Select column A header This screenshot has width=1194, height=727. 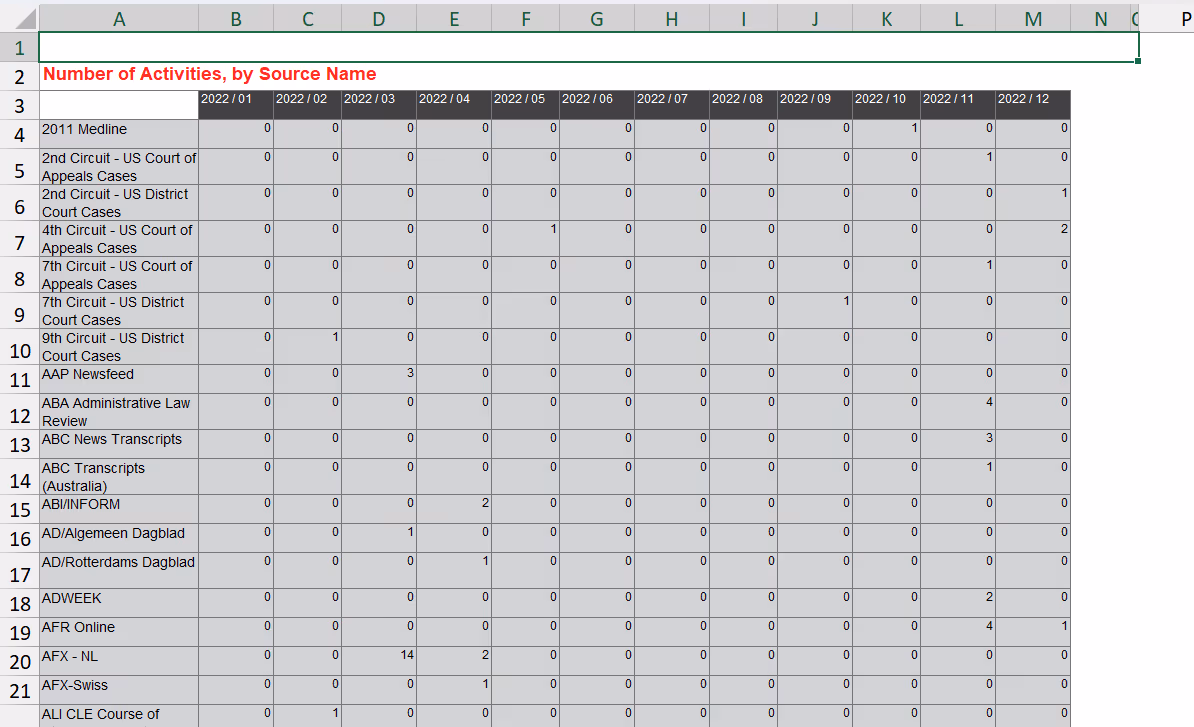pyautogui.click(x=119, y=18)
